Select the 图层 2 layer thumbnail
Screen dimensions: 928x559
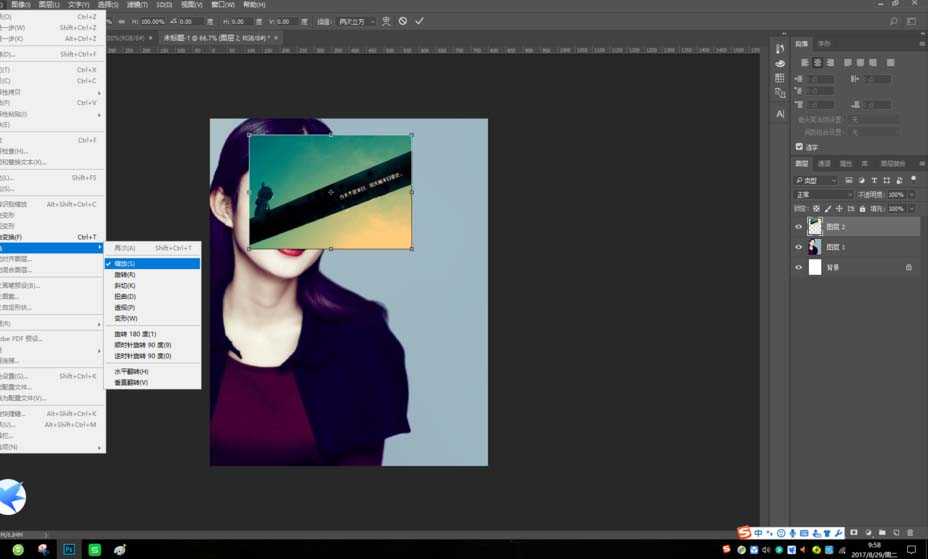814,227
